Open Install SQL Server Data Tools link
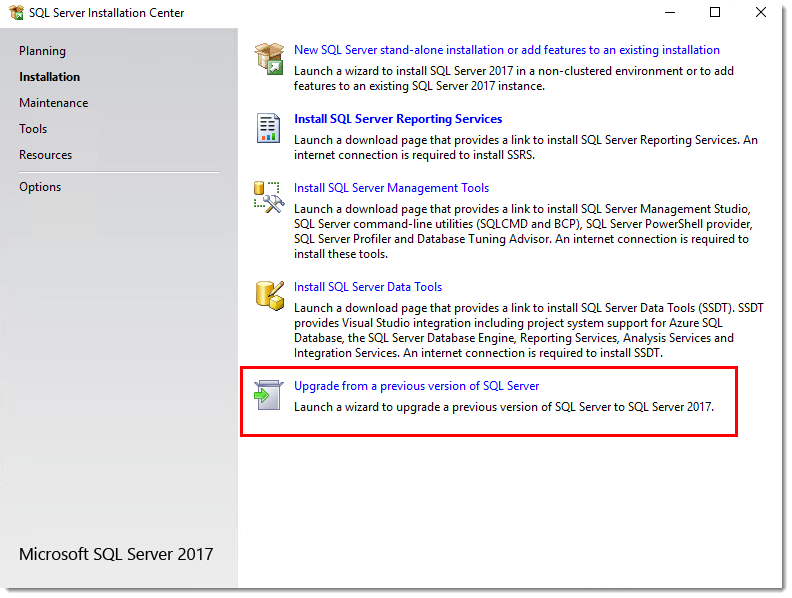This screenshot has width=792, height=598. click(x=368, y=287)
